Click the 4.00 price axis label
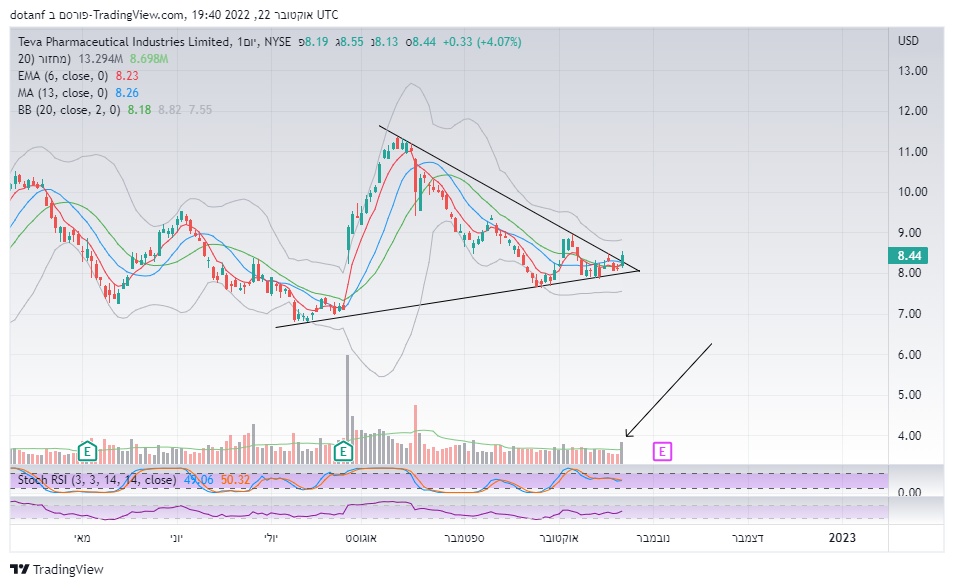 pyautogui.click(x=910, y=436)
